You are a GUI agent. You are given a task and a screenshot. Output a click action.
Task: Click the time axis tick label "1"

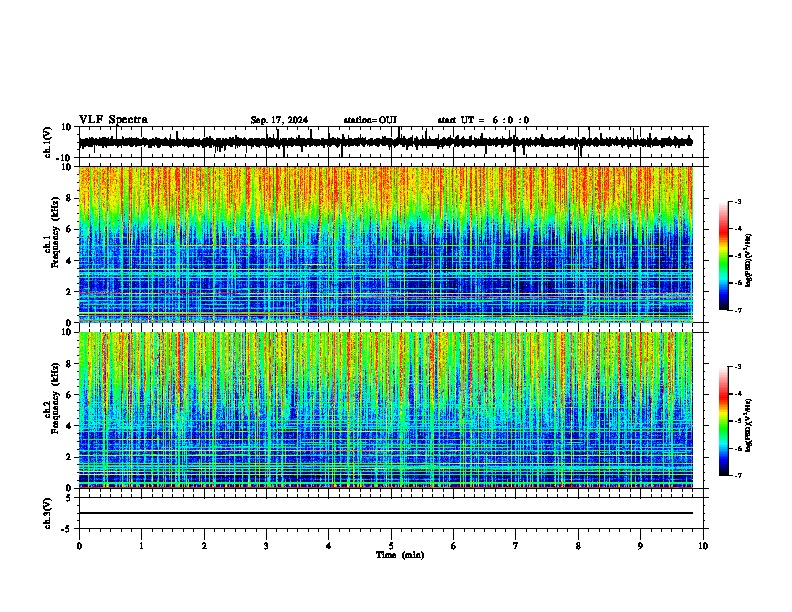141,546
